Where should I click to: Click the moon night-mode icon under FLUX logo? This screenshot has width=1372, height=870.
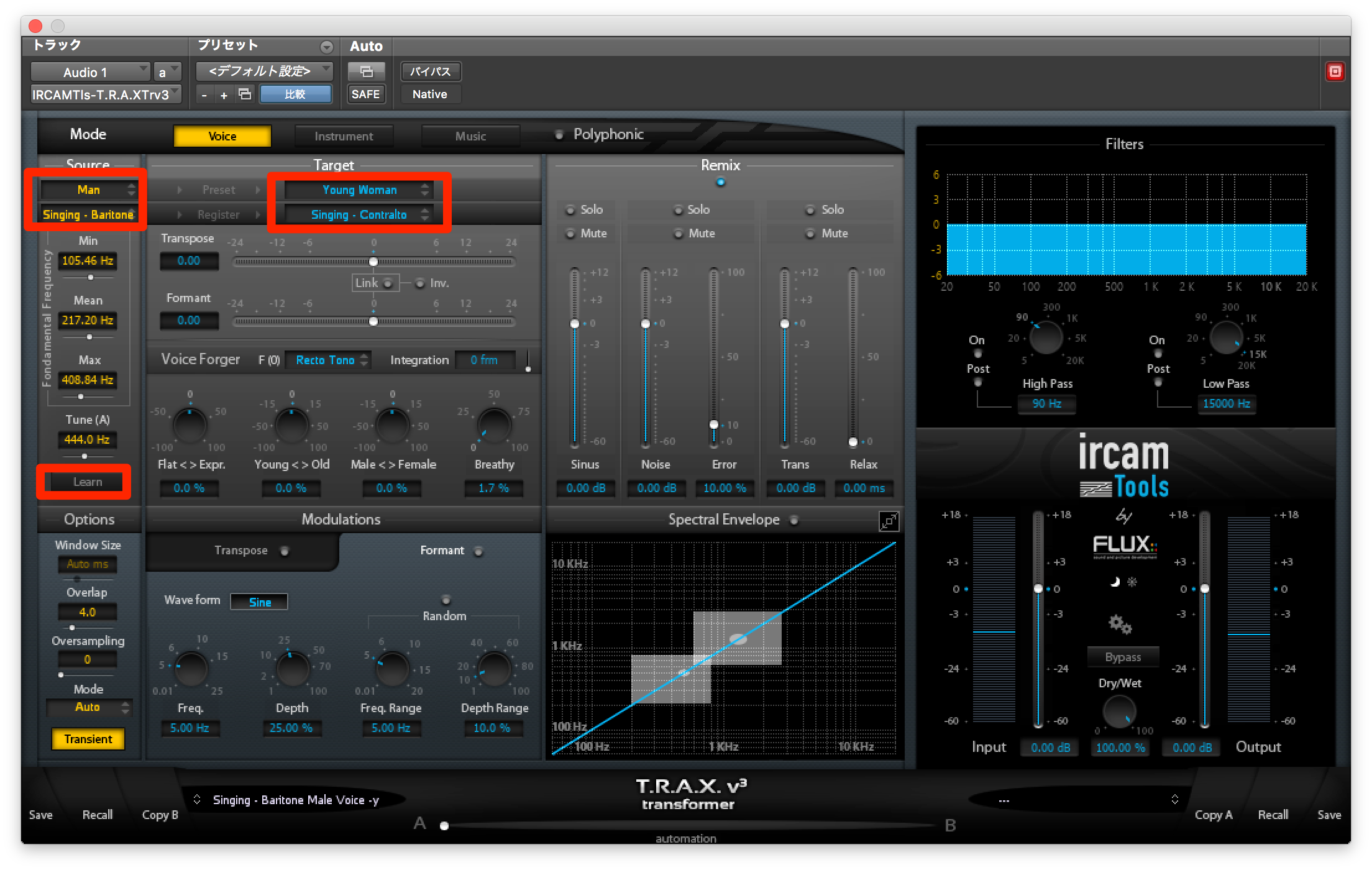click(x=1115, y=582)
